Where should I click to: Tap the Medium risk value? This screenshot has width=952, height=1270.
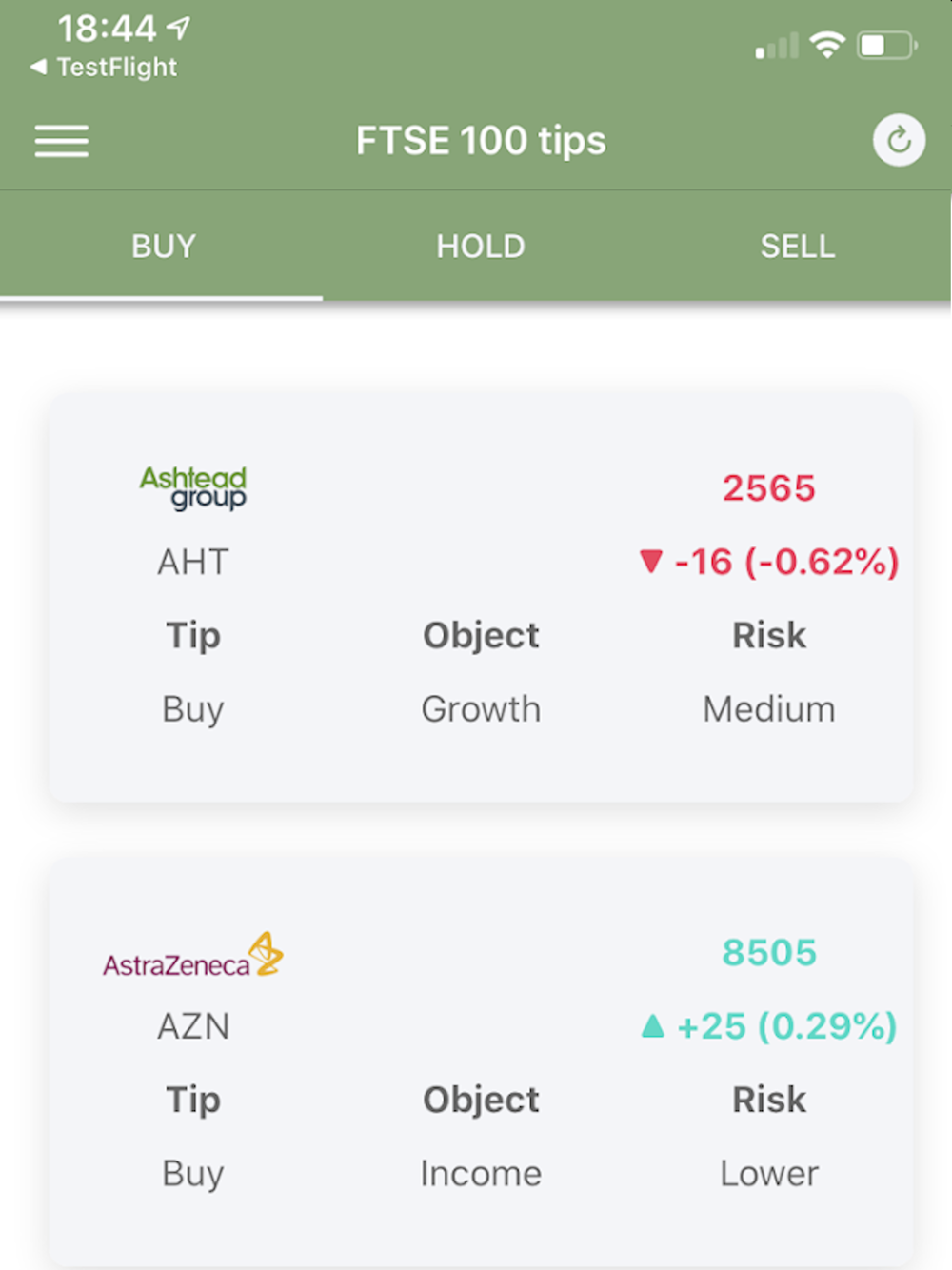tap(768, 709)
